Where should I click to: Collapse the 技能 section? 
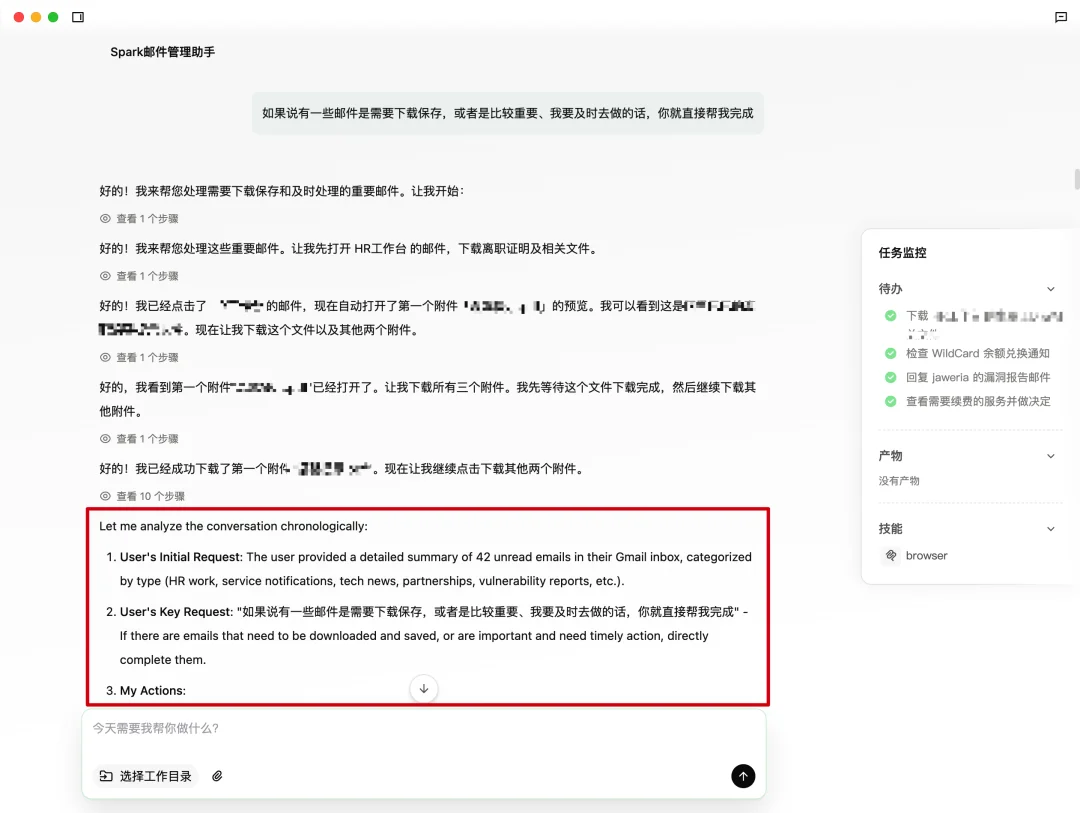[1051, 528]
